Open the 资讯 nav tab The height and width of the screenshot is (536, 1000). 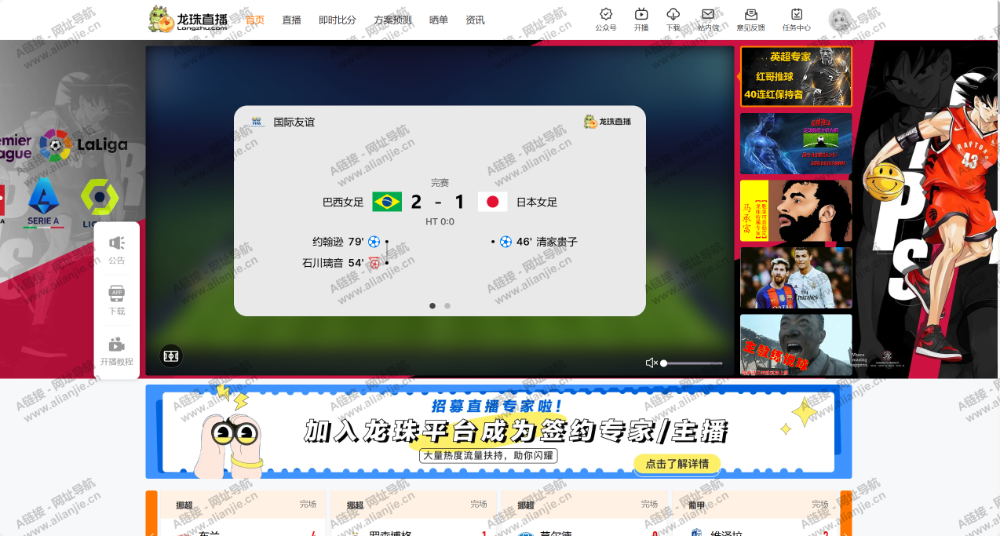pos(475,20)
